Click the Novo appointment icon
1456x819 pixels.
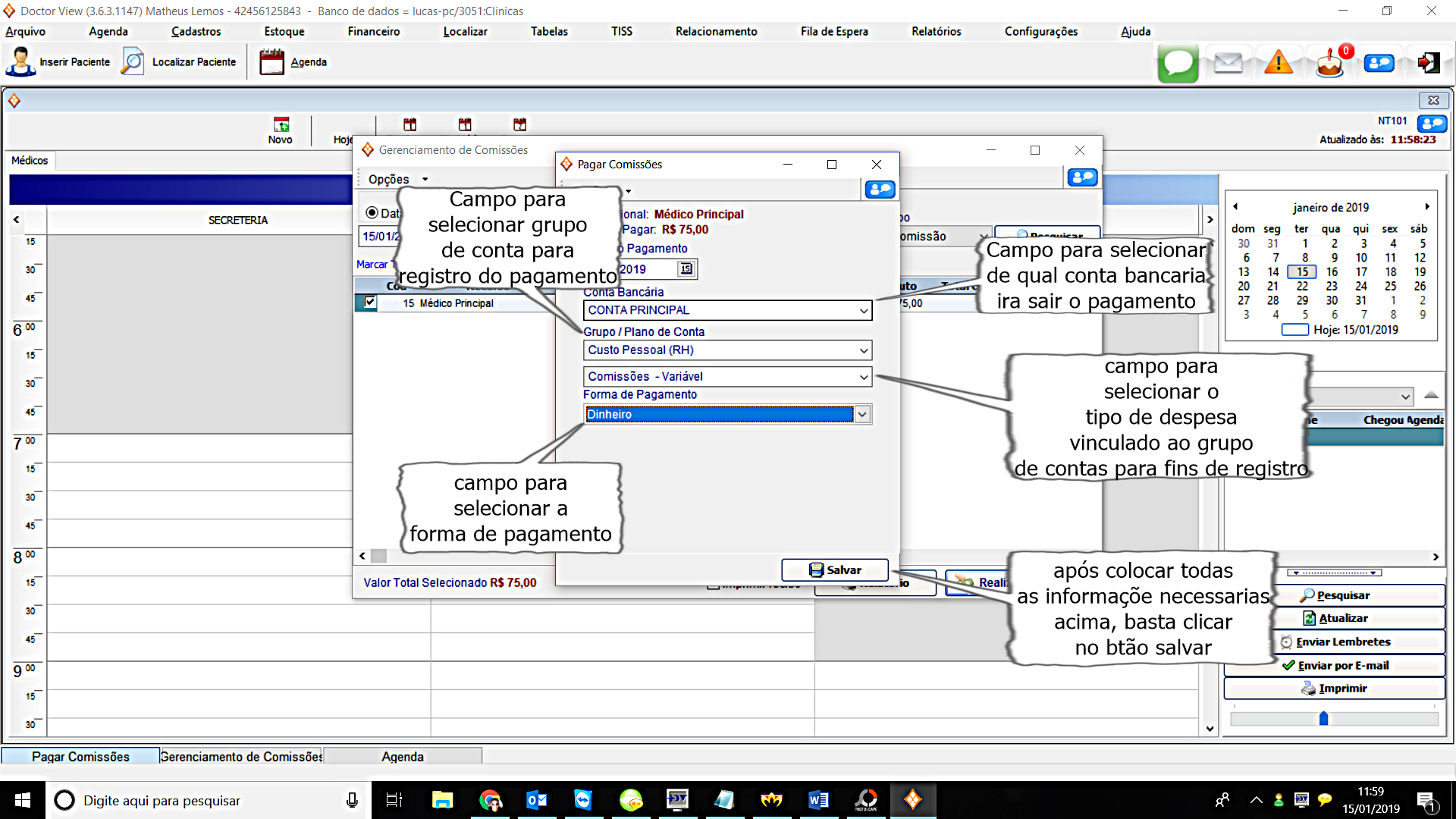click(281, 125)
